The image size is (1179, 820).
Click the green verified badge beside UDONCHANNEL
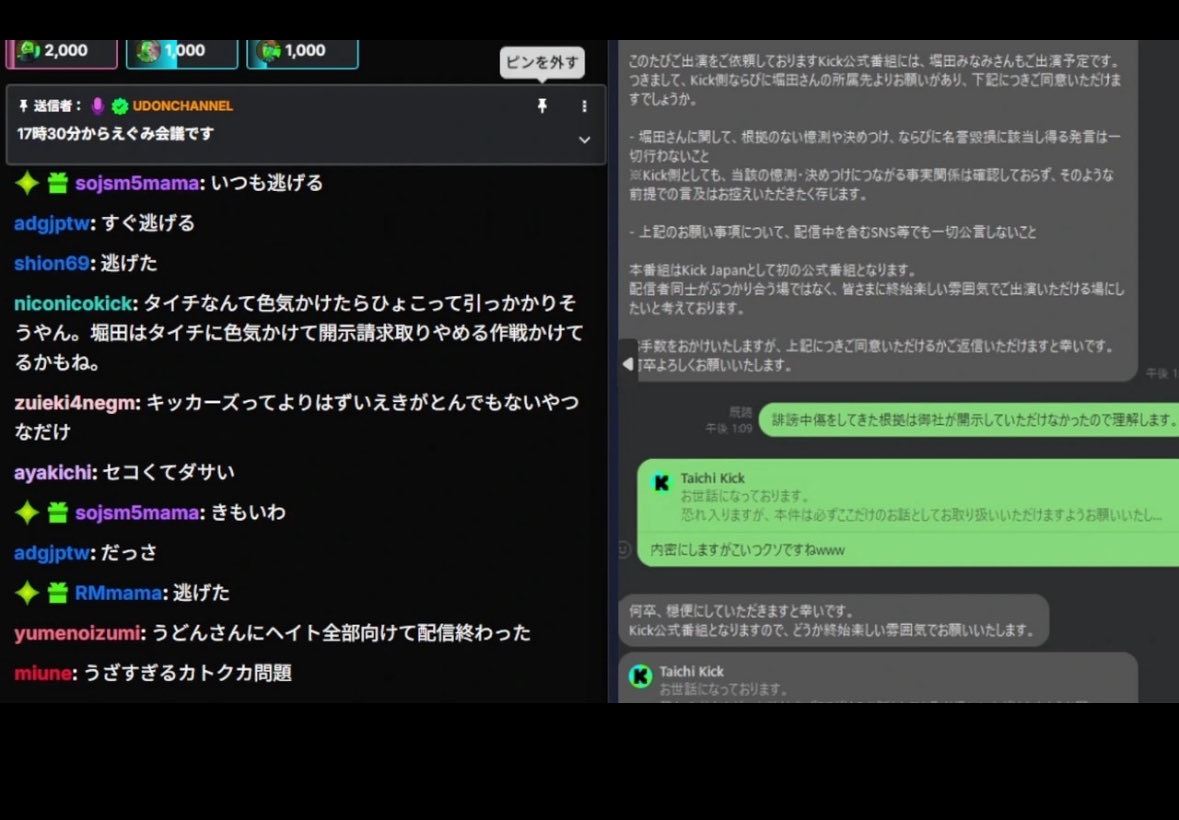[x=120, y=106]
